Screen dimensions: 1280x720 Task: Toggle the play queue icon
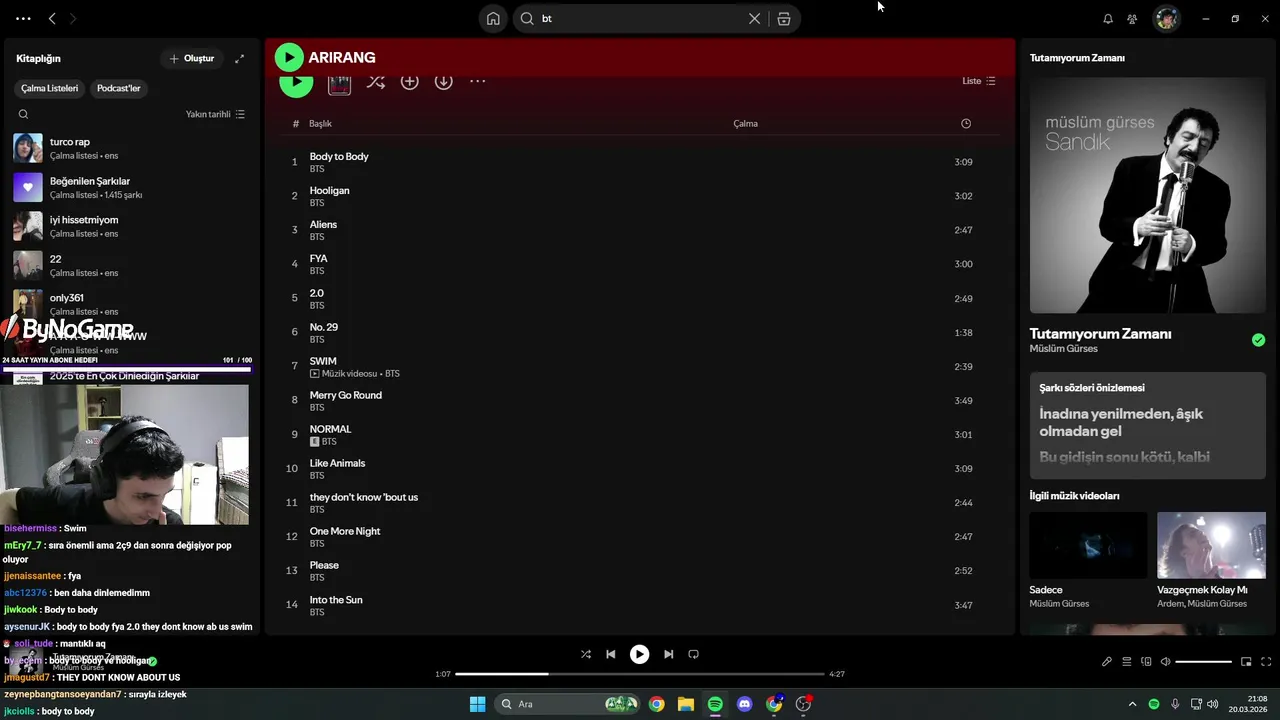click(x=1127, y=661)
